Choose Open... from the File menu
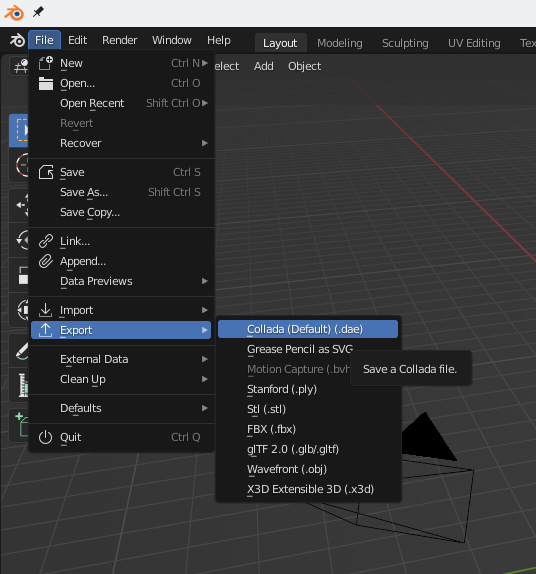 (121, 83)
